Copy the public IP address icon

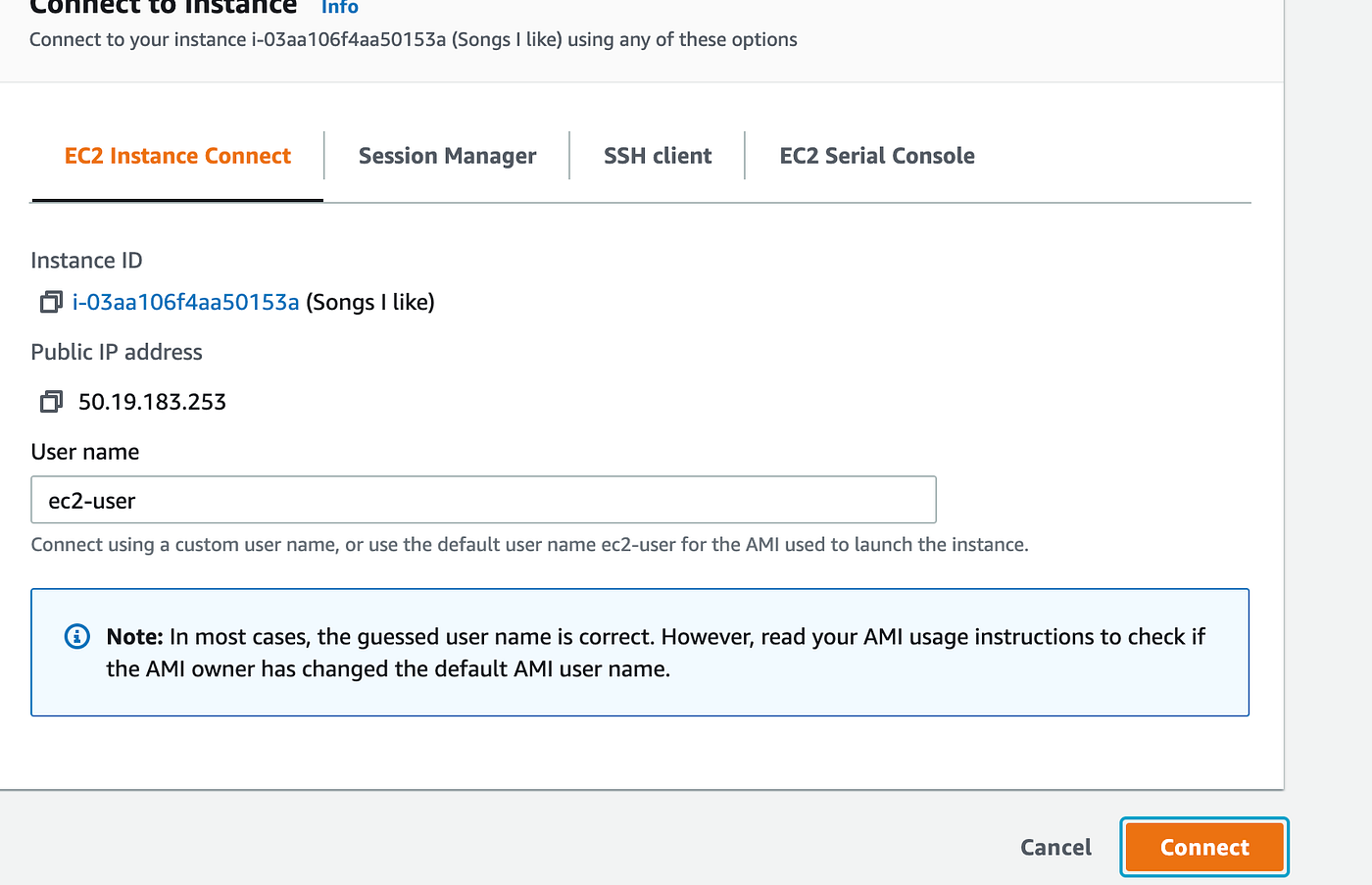51,402
